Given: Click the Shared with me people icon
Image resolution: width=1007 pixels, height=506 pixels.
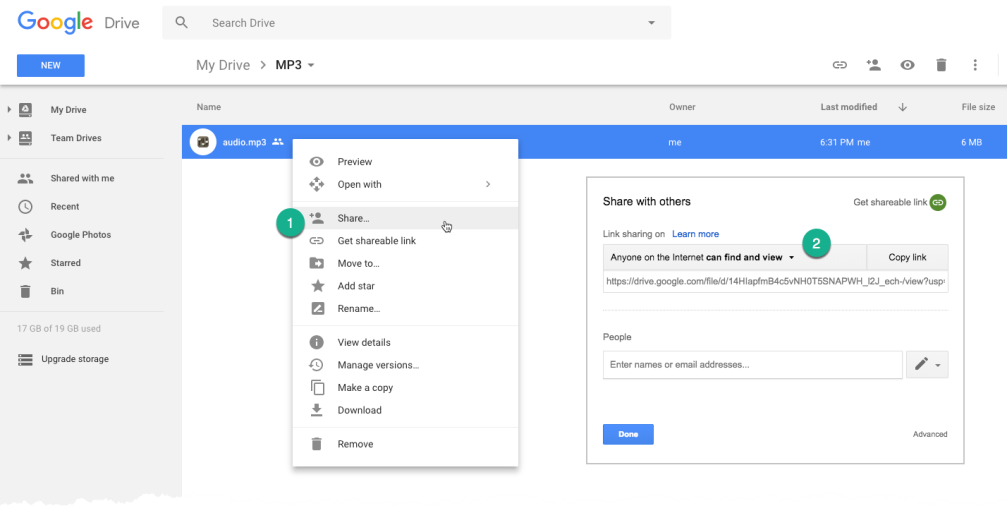Looking at the screenshot, I should point(25,179).
